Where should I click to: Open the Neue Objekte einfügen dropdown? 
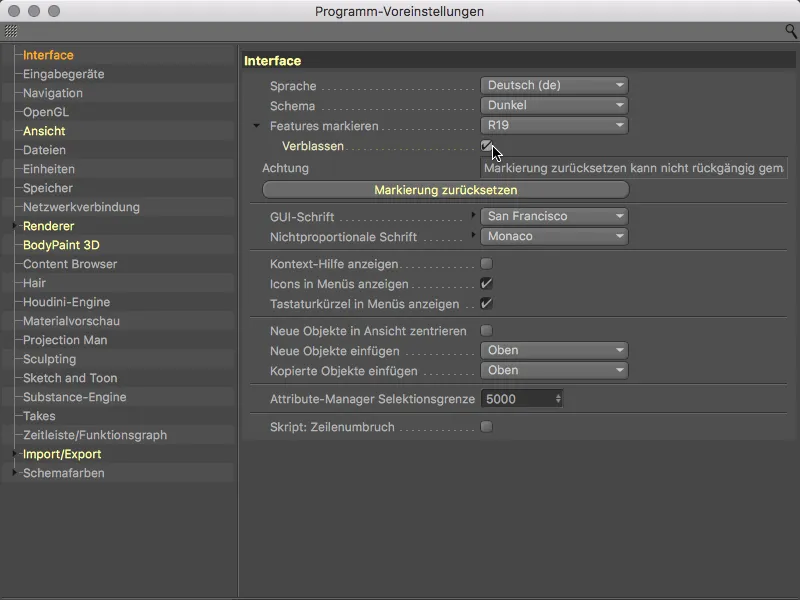(554, 351)
